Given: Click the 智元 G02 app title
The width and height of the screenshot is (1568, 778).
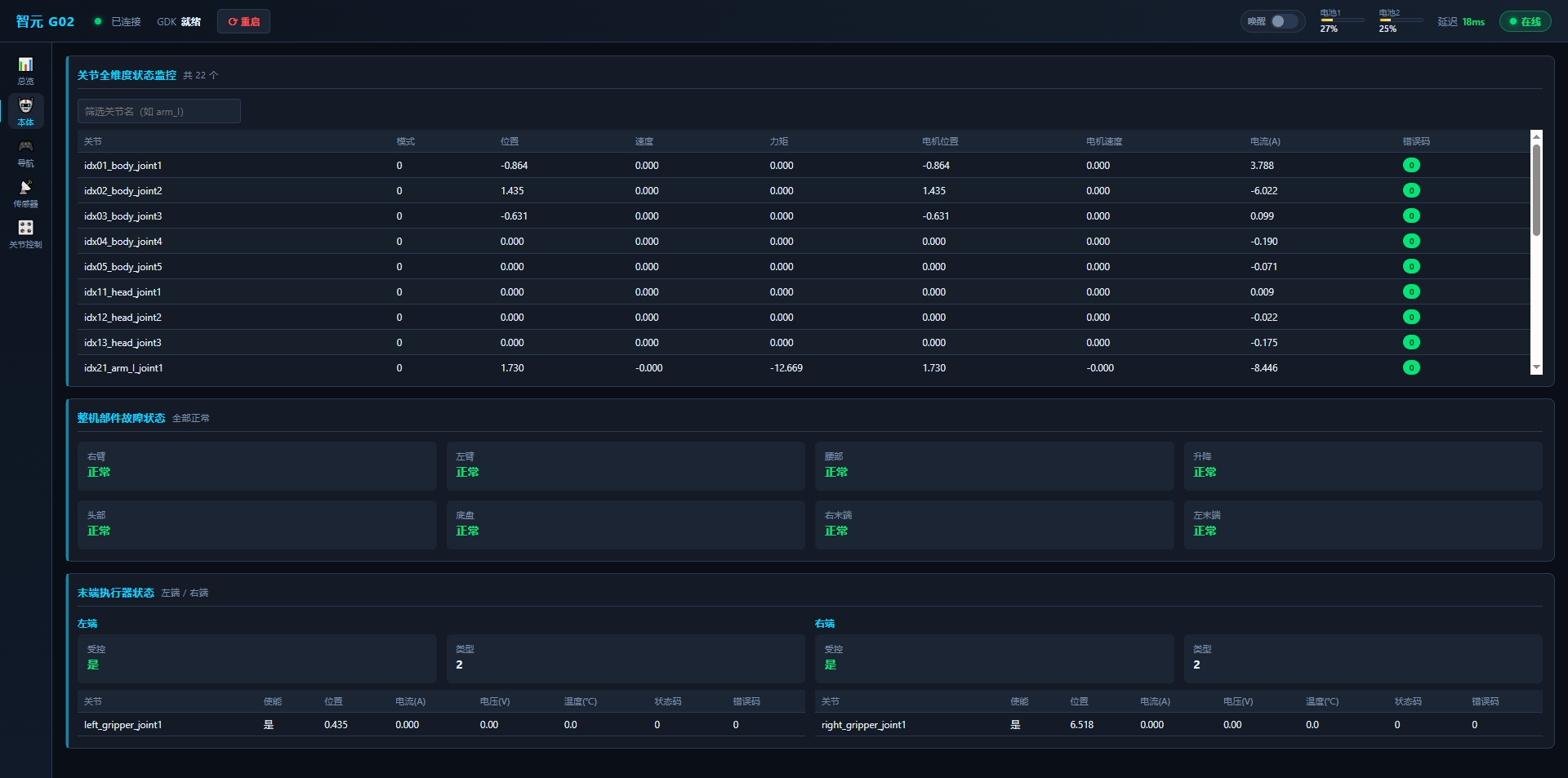Looking at the screenshot, I should (45, 21).
